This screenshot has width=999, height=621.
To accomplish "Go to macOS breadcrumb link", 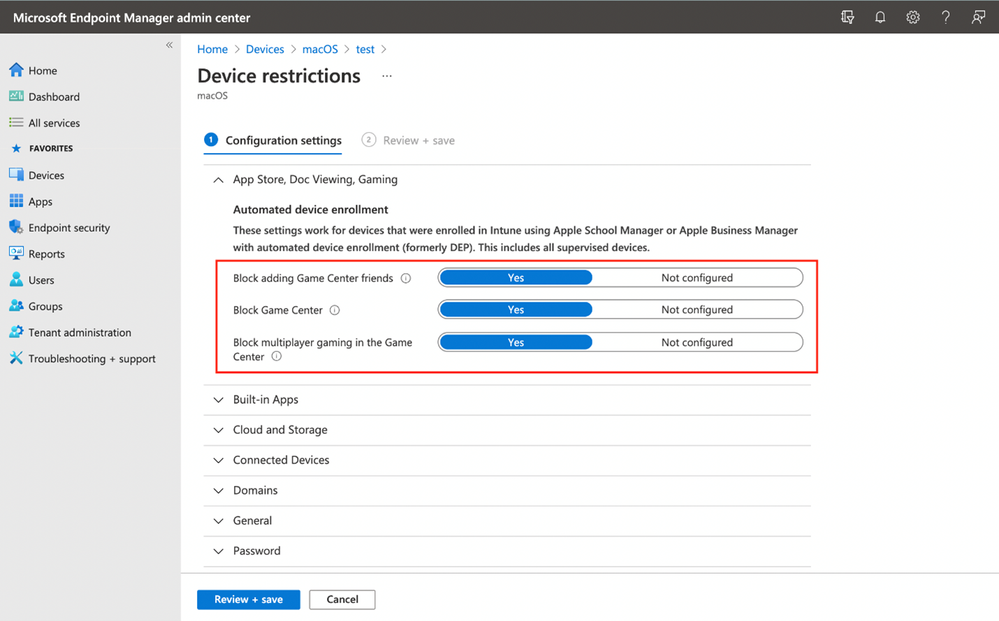I will (x=320, y=49).
